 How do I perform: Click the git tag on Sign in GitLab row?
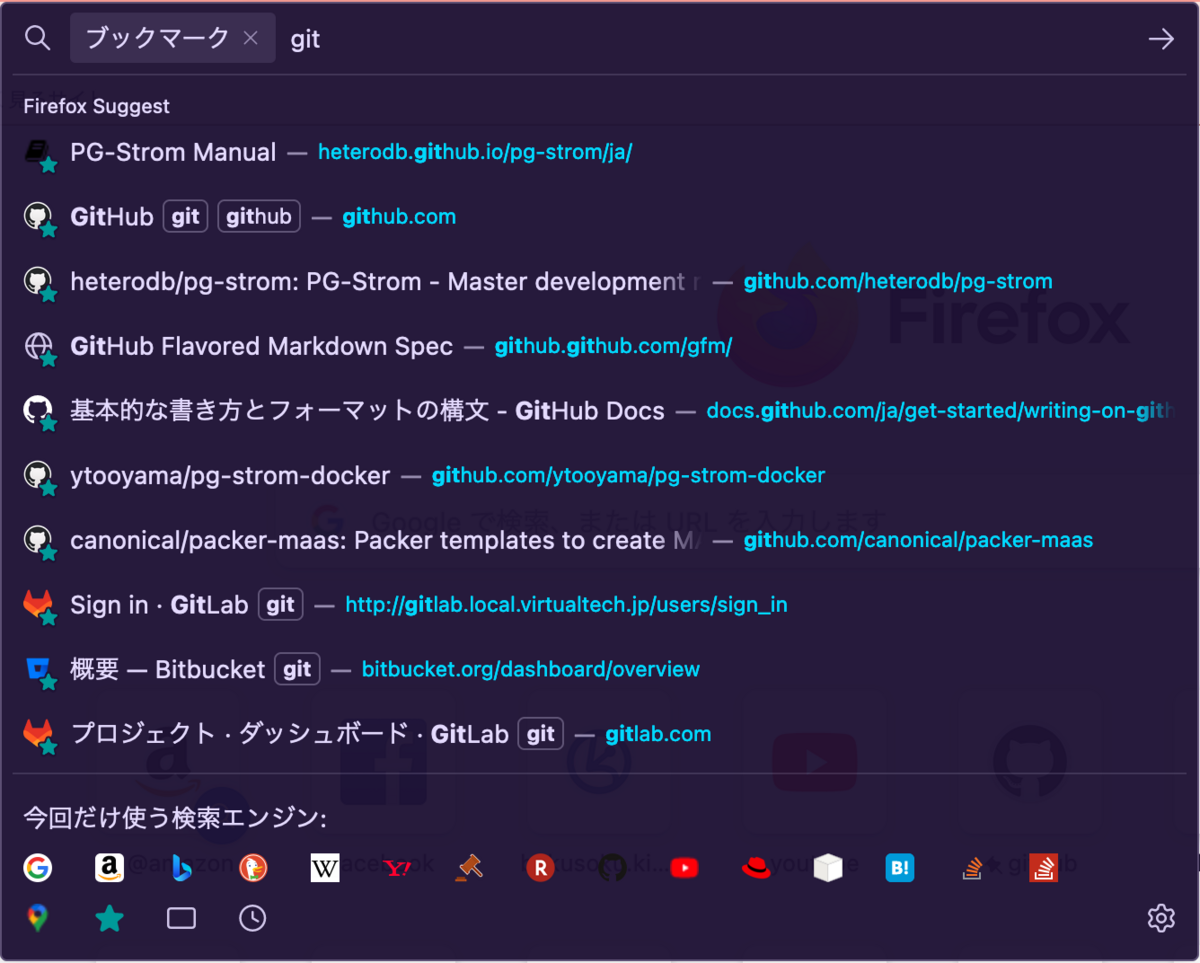click(281, 605)
